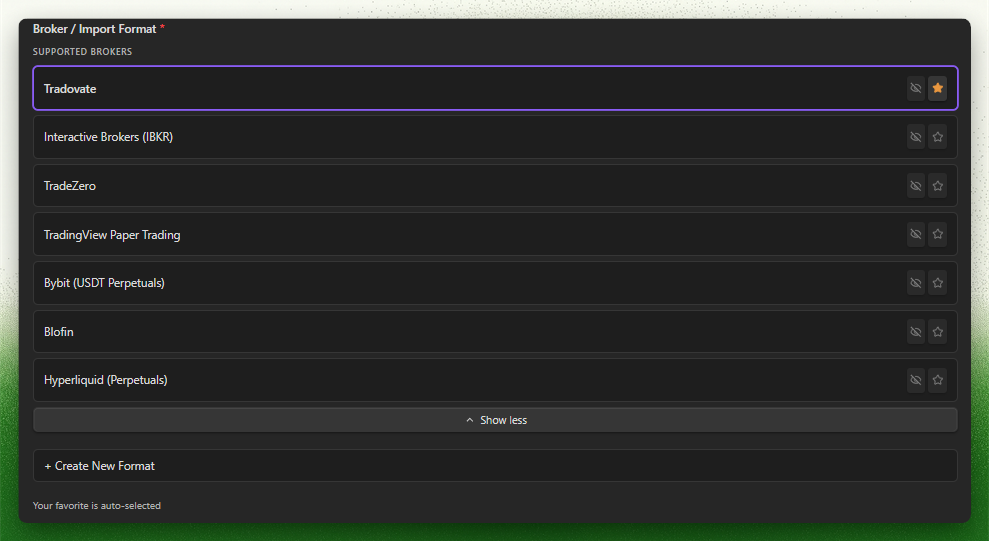Hide the TradeZero broker entry
Viewport: 989px width, 541px height.
[916, 186]
